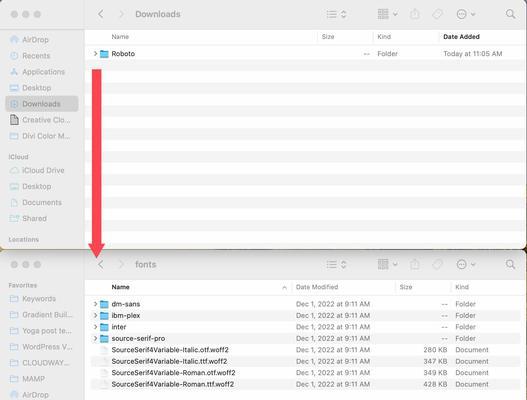Click the tags icon in Downloads toolbar

point(437,14)
